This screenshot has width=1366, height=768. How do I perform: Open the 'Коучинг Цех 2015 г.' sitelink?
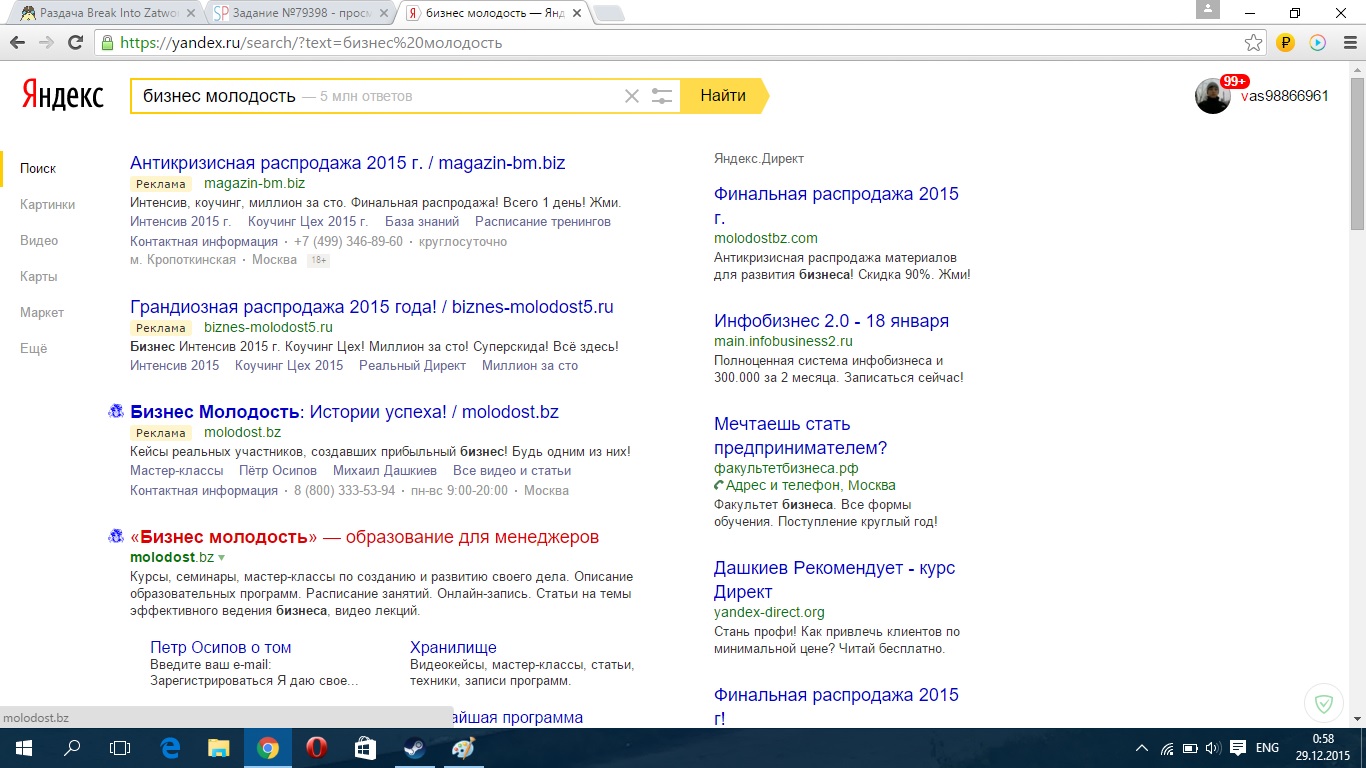[x=308, y=222]
